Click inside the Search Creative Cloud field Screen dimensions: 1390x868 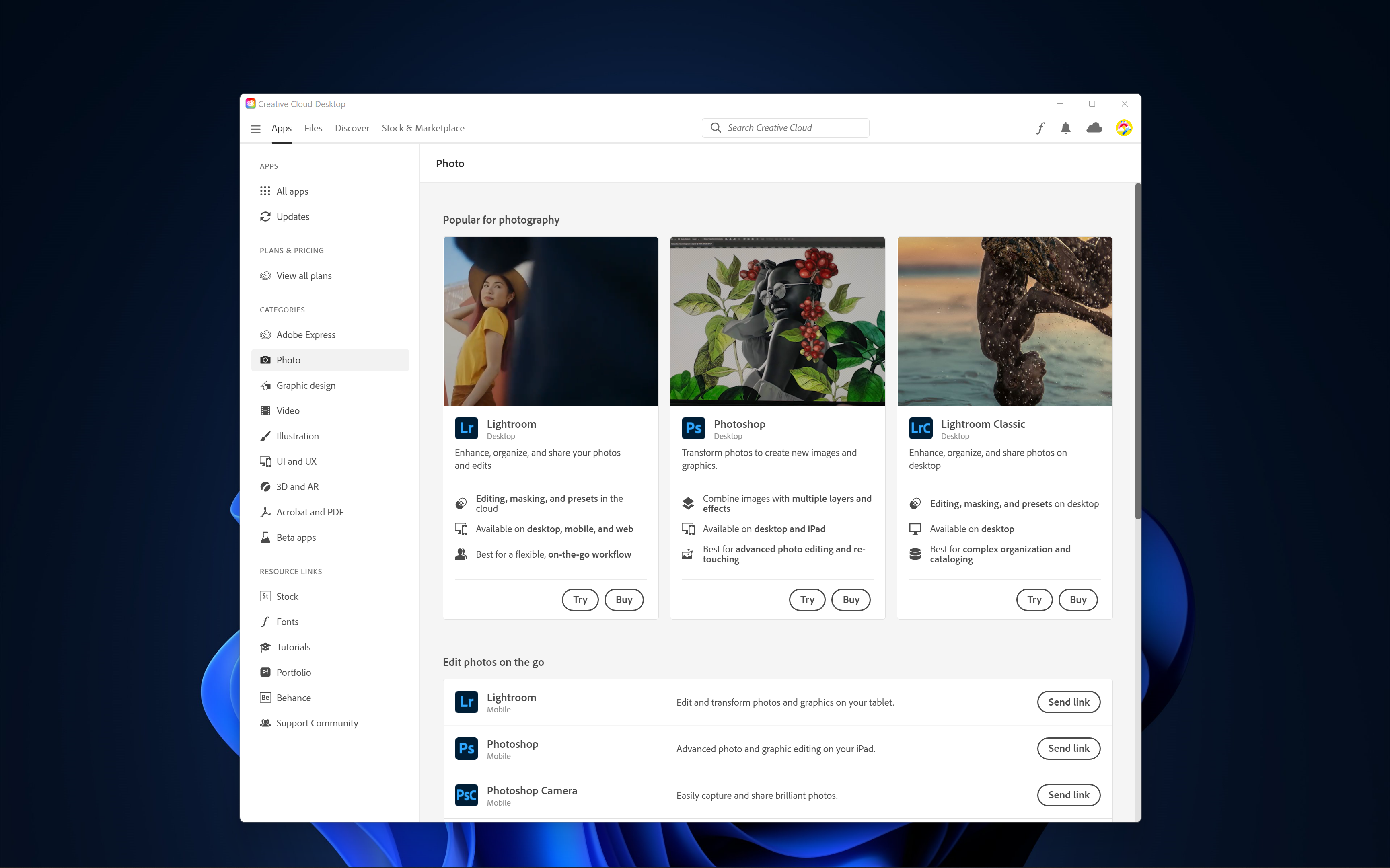point(785,127)
